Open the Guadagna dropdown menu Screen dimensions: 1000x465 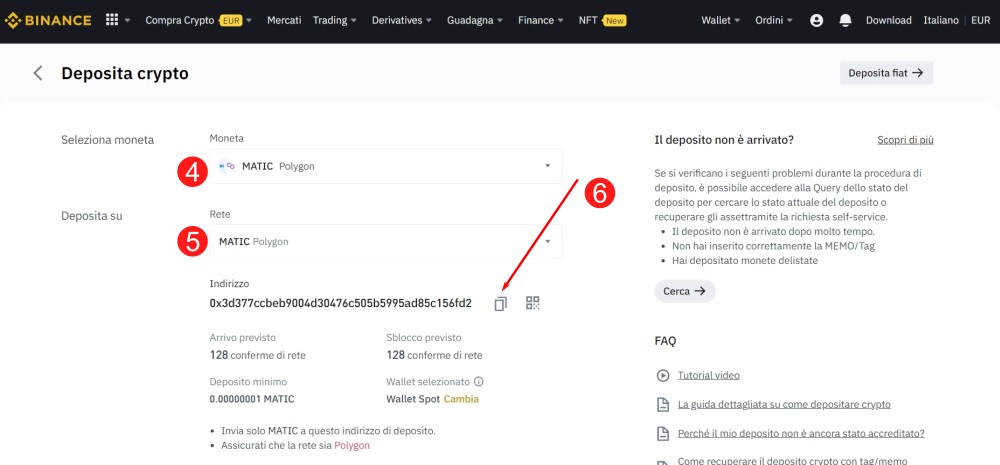475,20
